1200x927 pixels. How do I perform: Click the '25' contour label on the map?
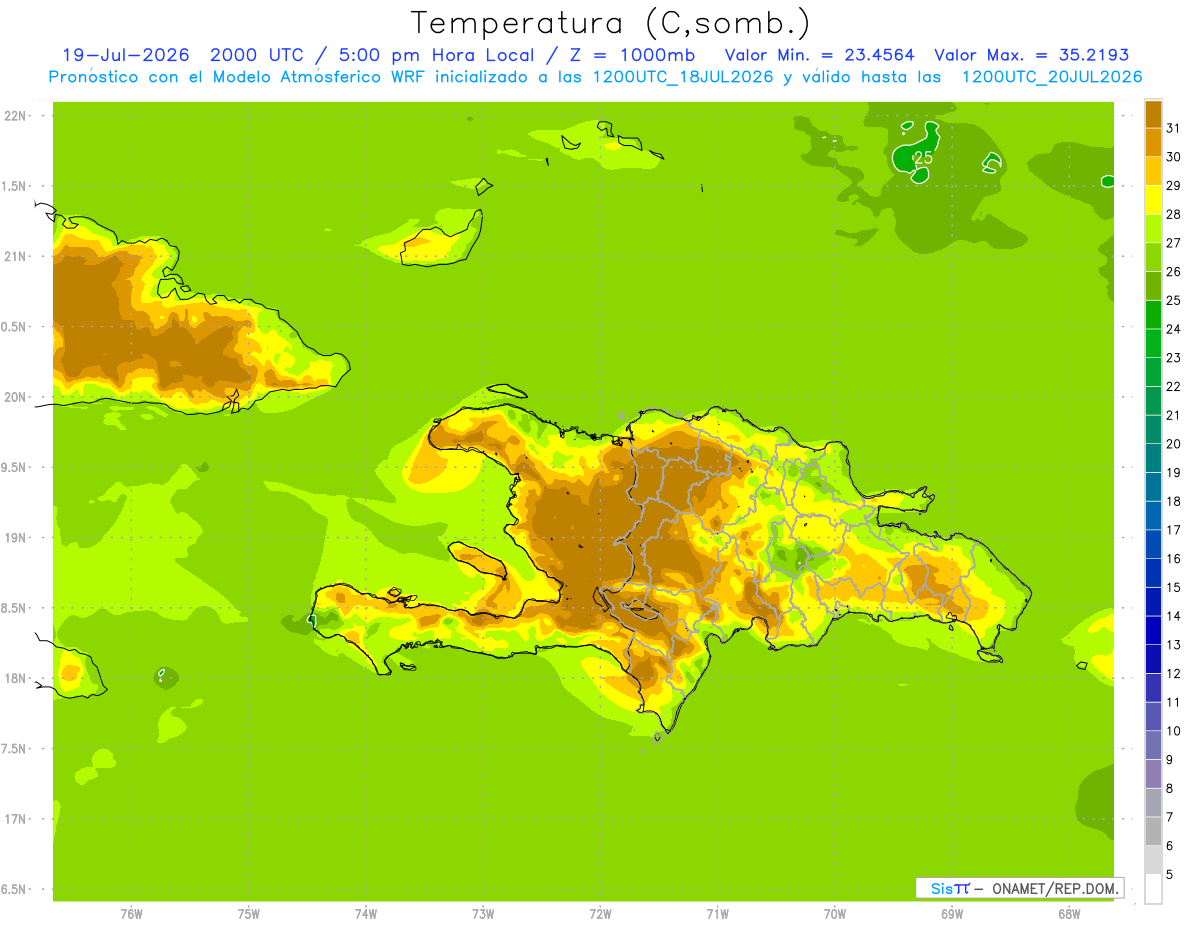924,158
